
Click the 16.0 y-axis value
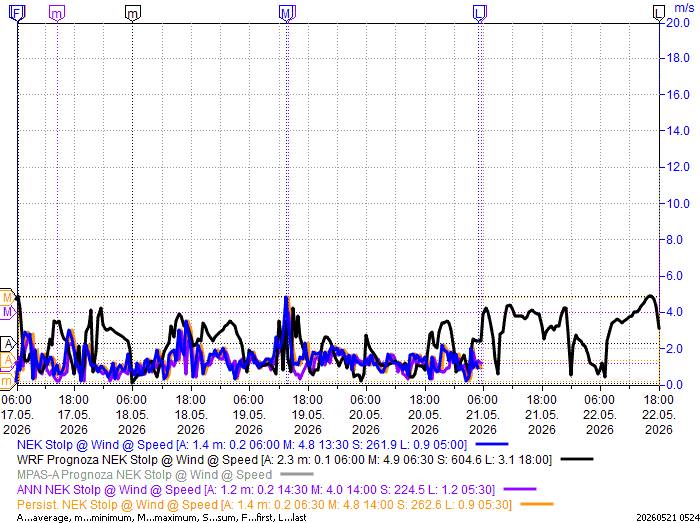(x=678, y=95)
